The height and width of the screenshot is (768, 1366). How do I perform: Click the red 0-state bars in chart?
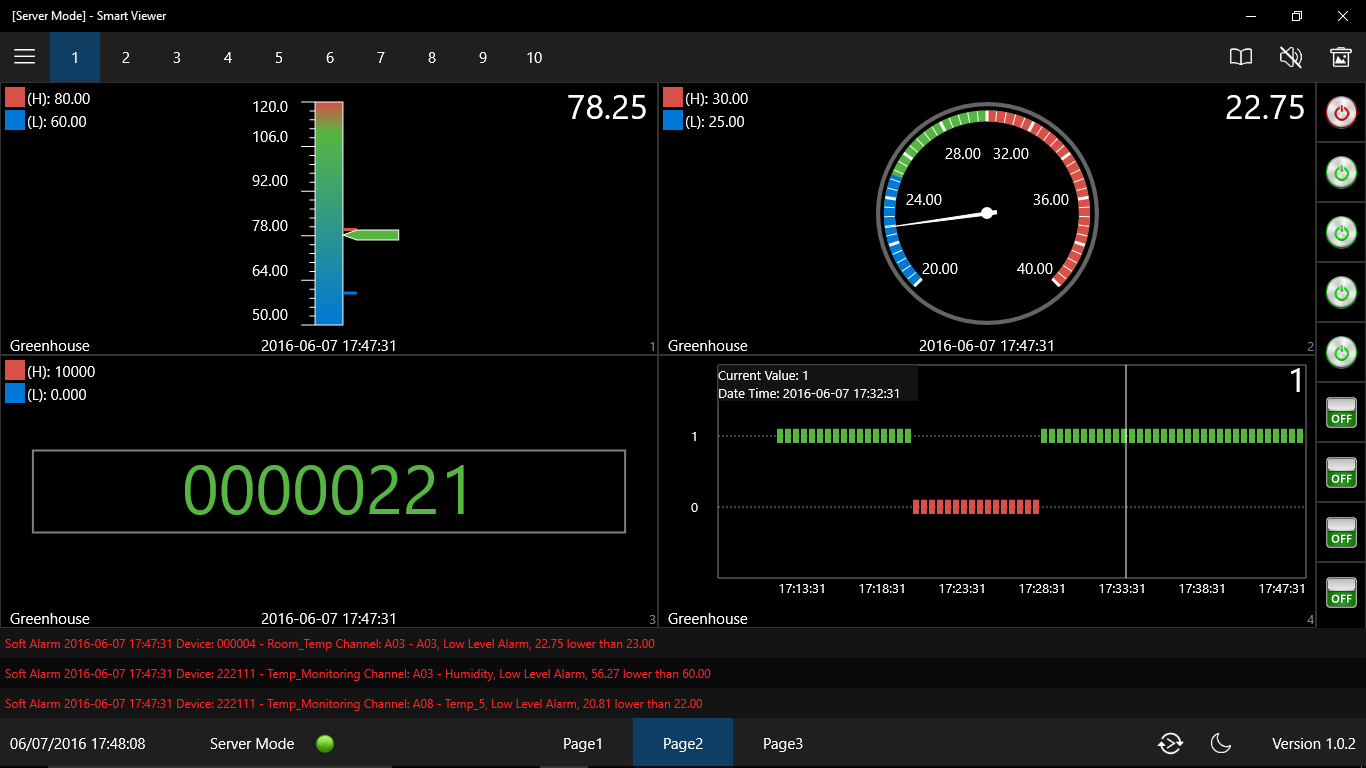[976, 507]
